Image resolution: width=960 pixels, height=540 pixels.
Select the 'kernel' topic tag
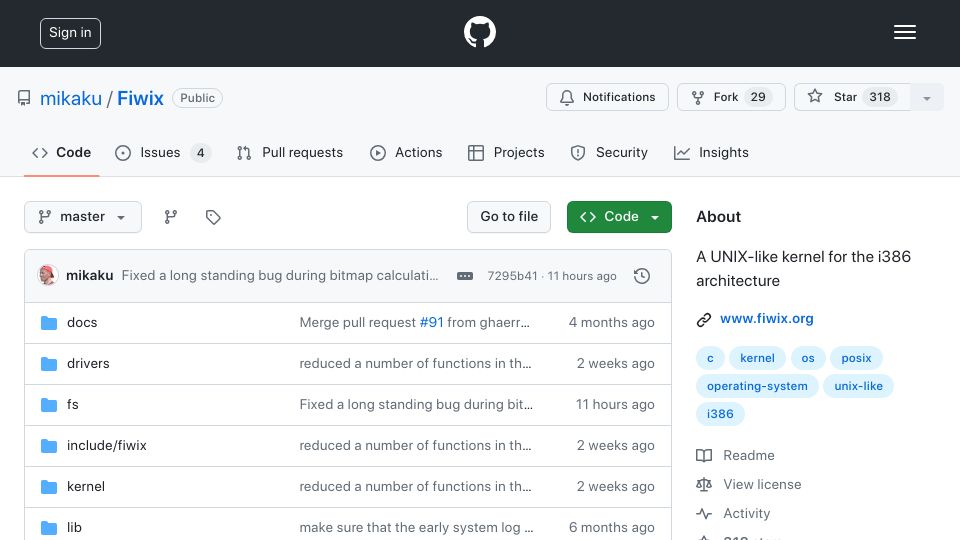[x=757, y=358]
